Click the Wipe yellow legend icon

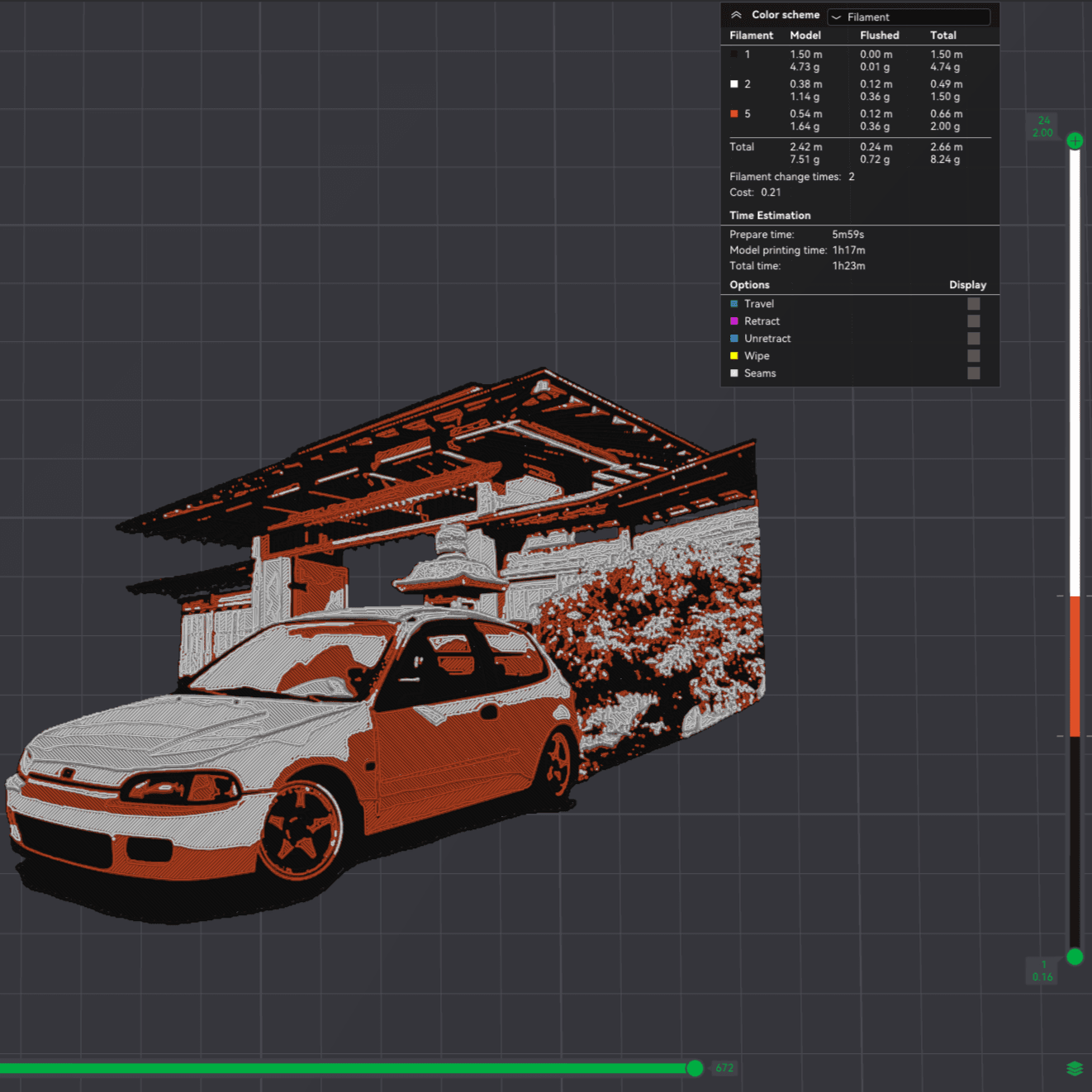click(734, 356)
